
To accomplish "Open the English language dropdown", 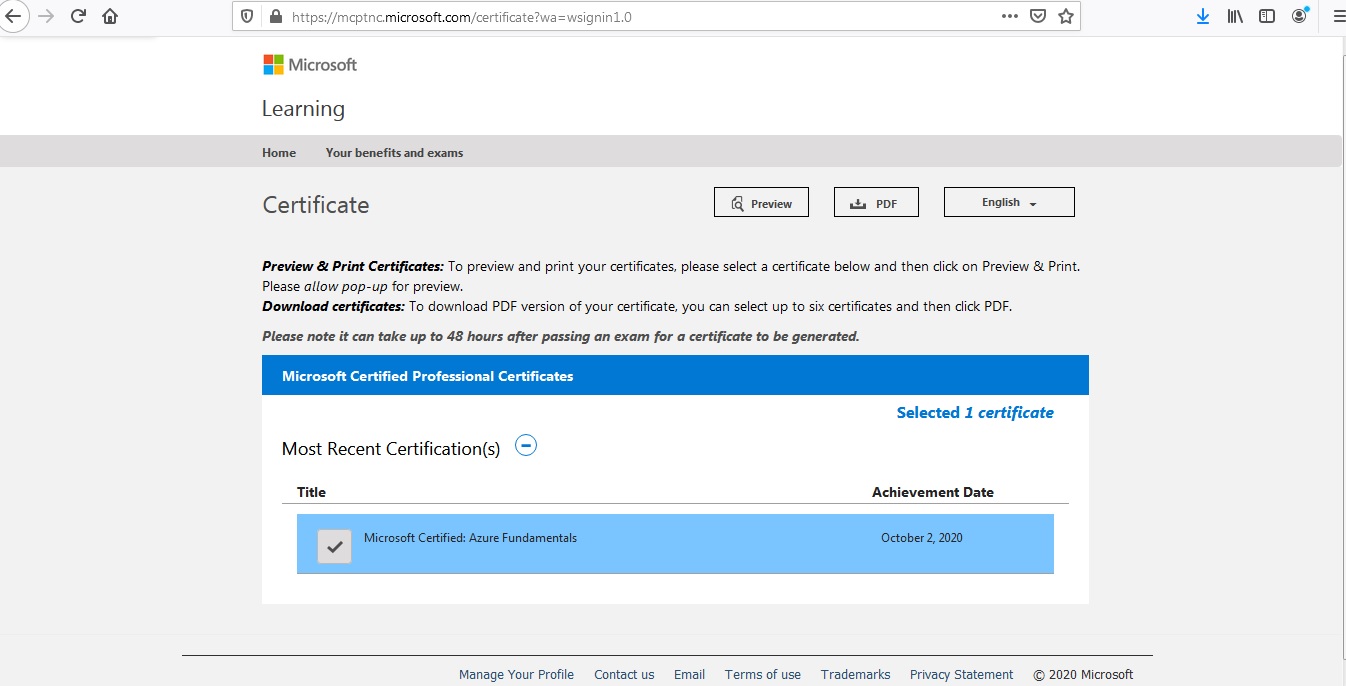I will (1008, 201).
